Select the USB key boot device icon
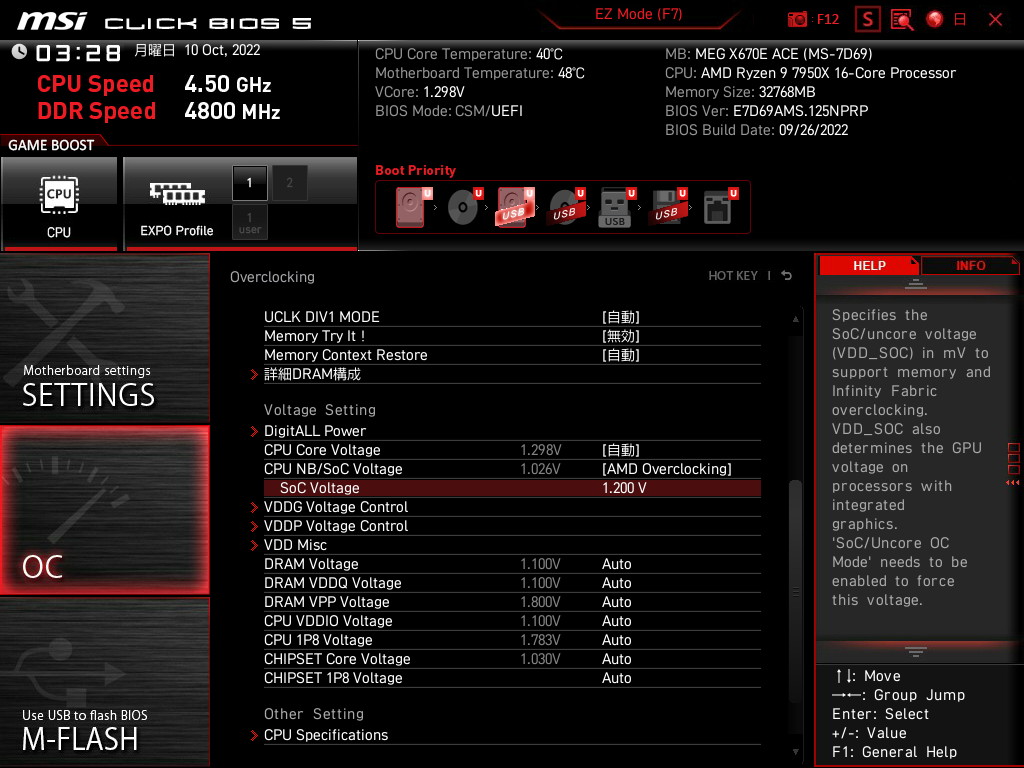 coord(616,207)
